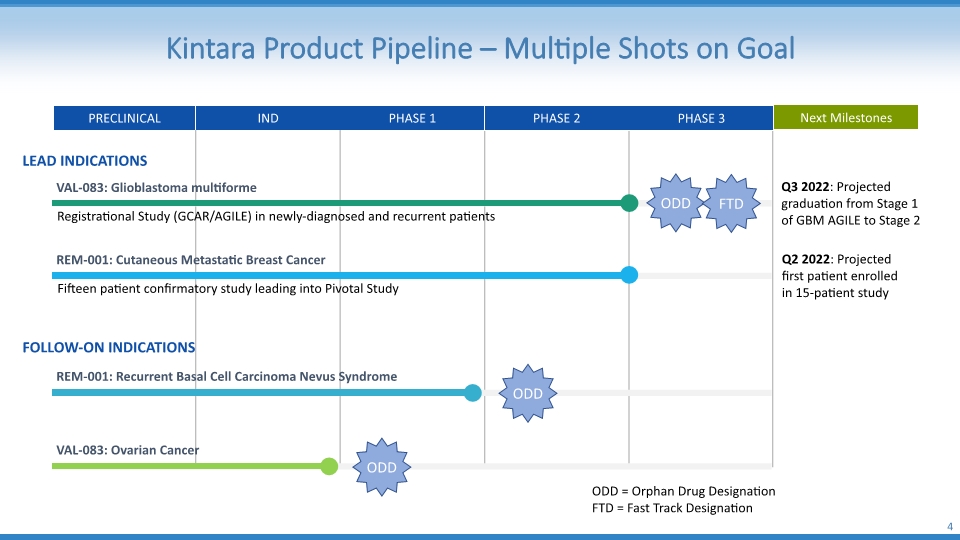Click 'FTD = Fast Track Designation' legend line
Viewport: 960px width, 540px height.
[672, 508]
